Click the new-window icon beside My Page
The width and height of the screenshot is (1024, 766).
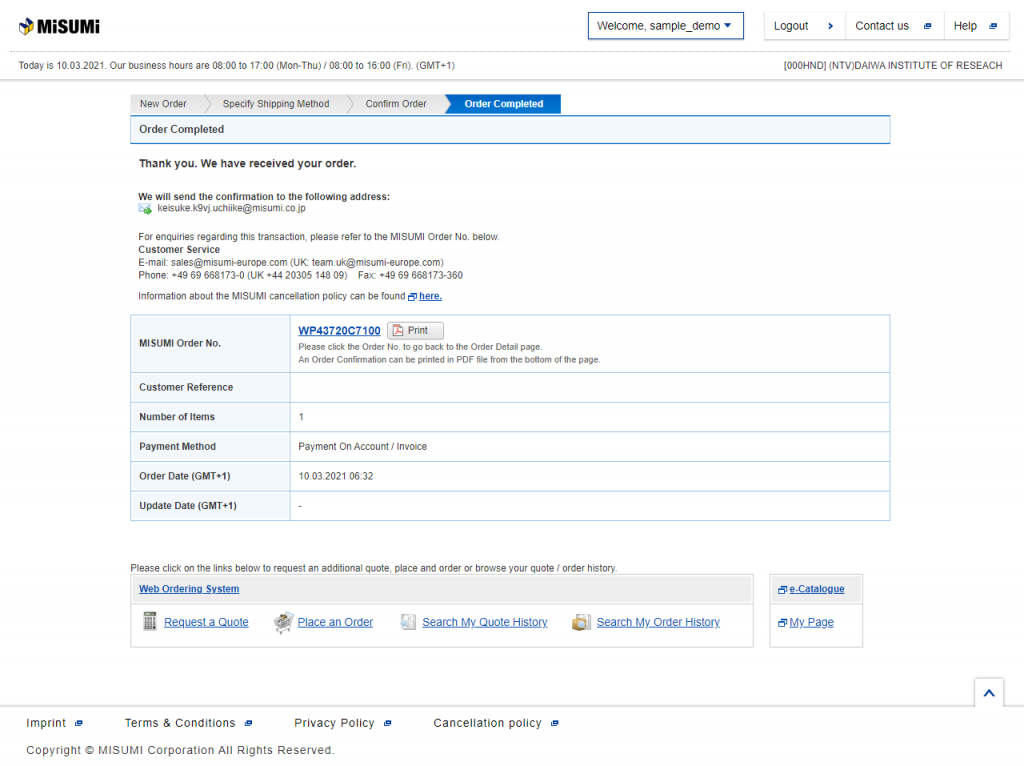point(782,623)
